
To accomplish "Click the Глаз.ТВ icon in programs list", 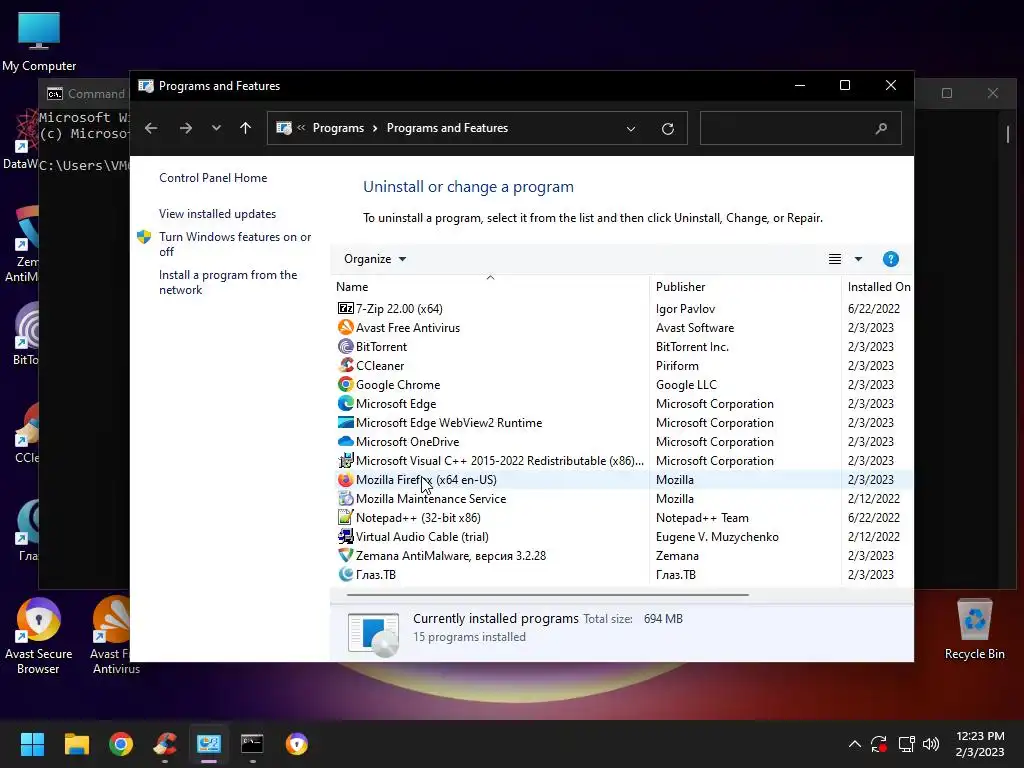I will tap(345, 574).
